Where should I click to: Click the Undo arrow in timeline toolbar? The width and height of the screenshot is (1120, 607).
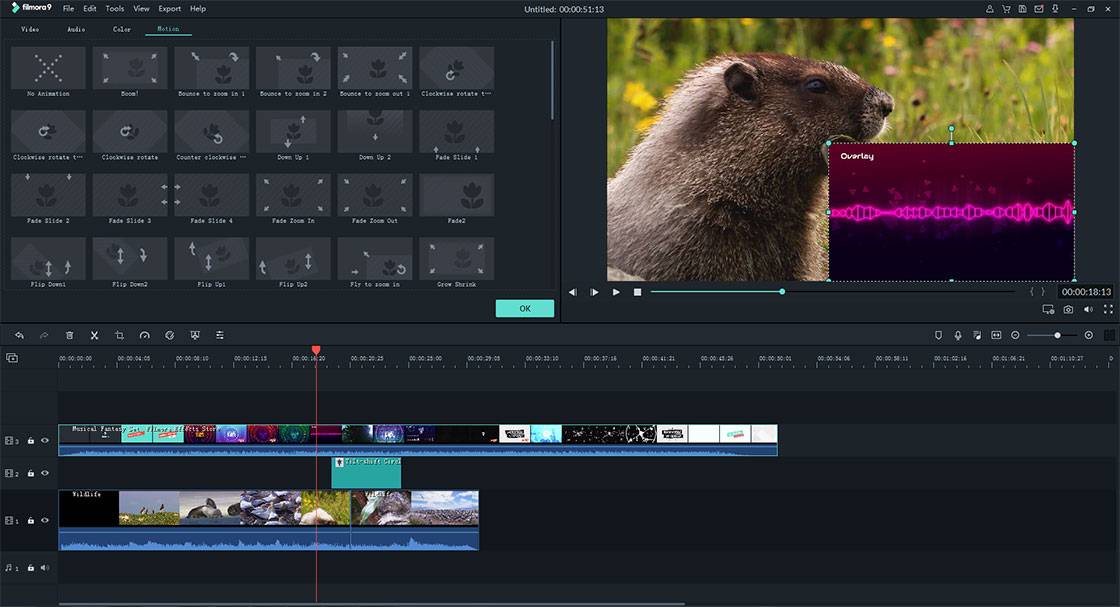click(x=19, y=335)
